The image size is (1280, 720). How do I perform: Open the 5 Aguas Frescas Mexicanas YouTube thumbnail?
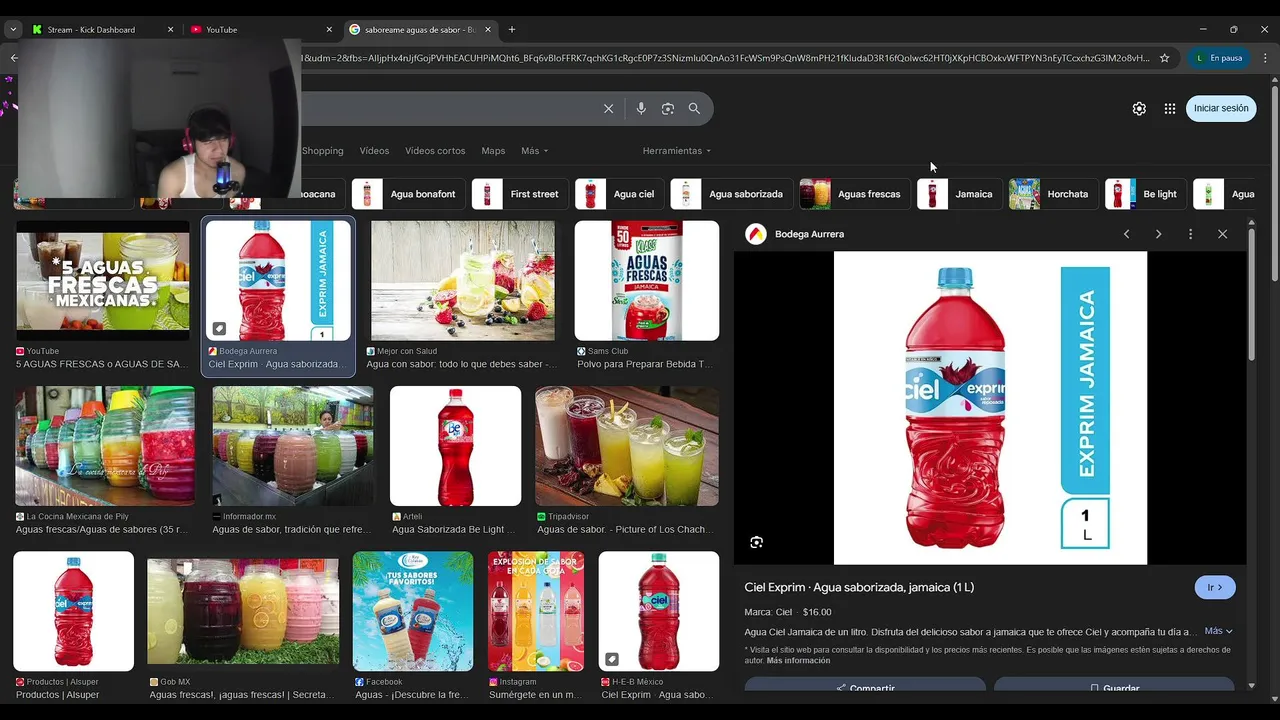103,281
